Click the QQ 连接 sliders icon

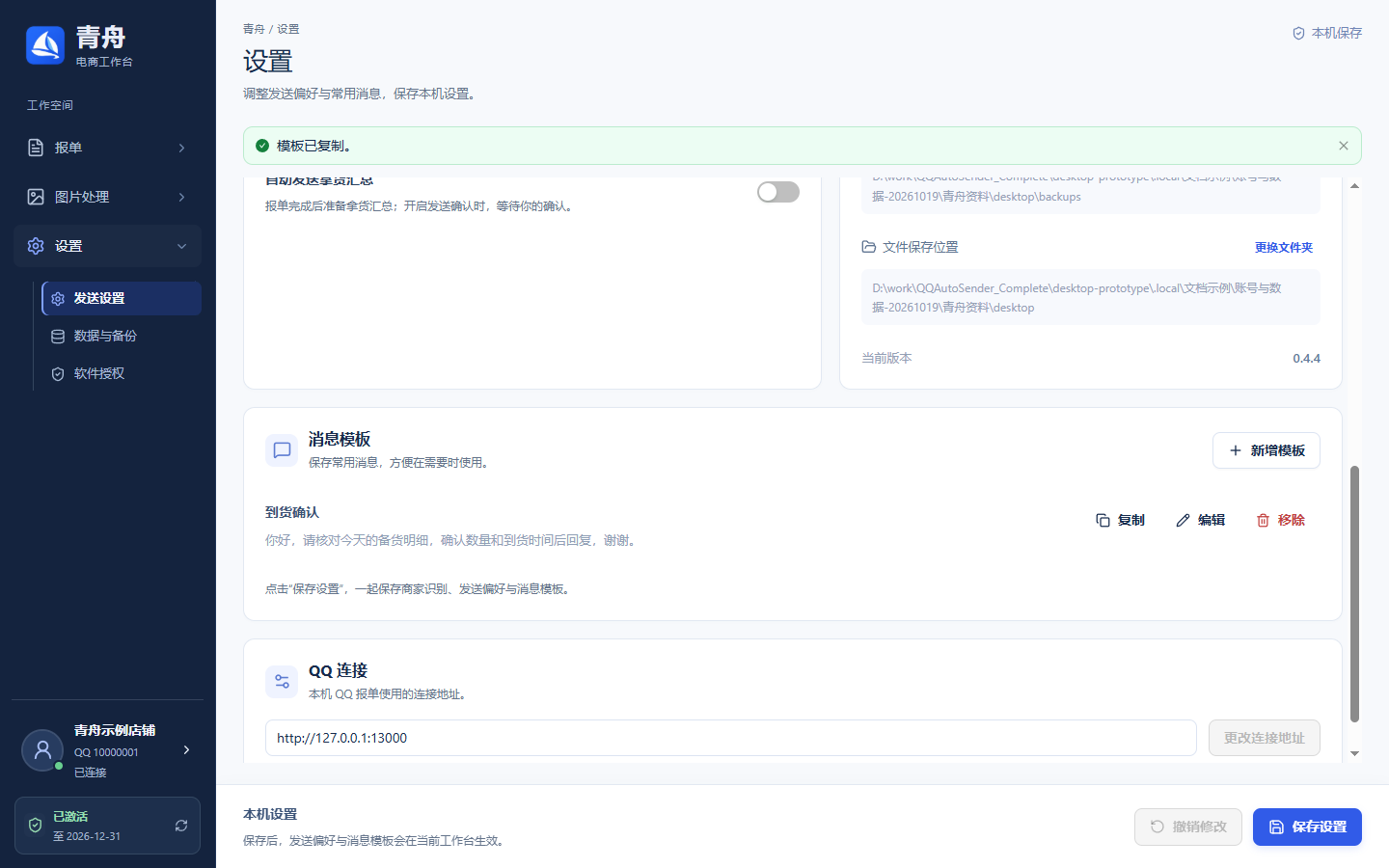point(282,682)
